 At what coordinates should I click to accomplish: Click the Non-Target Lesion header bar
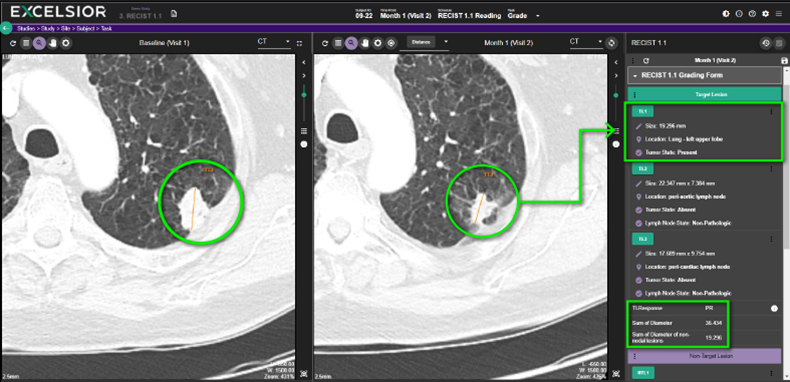click(704, 356)
